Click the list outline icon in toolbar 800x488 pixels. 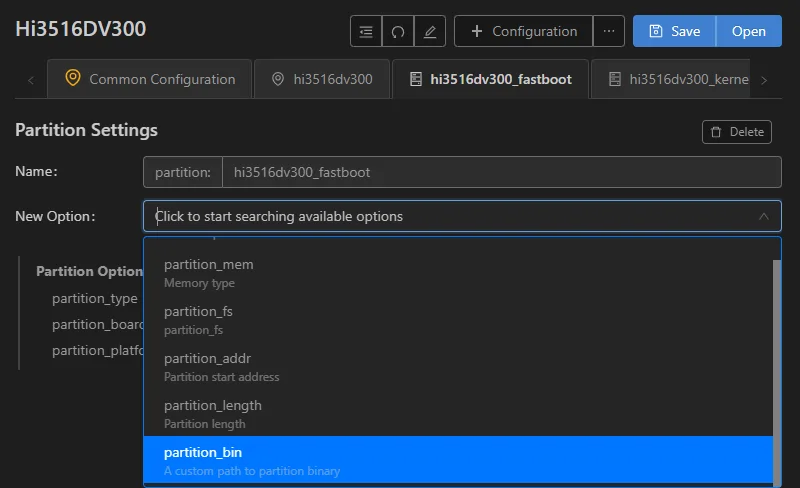click(x=366, y=32)
